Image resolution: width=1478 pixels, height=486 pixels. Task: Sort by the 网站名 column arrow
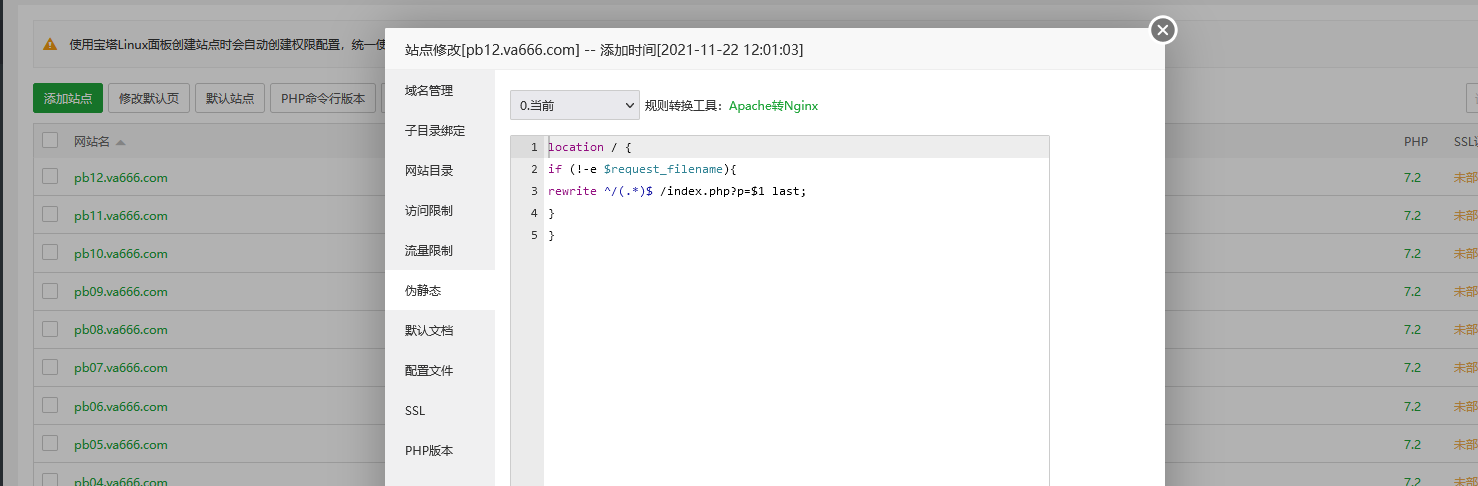coord(120,142)
